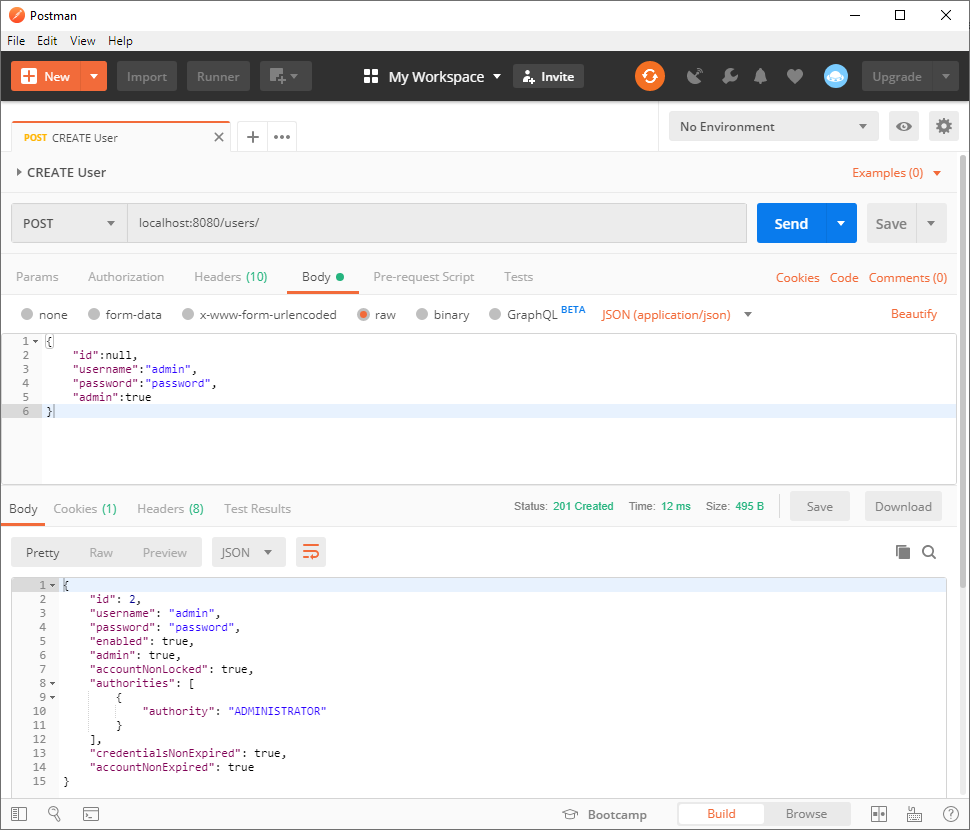Viewport: 970px width, 830px height.
Task: Switch to the Pre-request Script tab
Action: (423, 277)
